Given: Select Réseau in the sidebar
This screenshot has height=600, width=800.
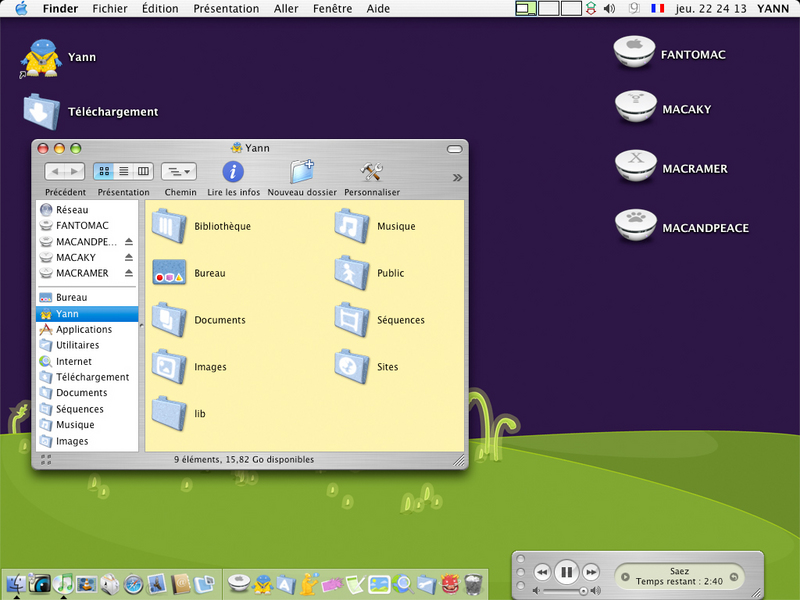Looking at the screenshot, I should [x=87, y=210].
